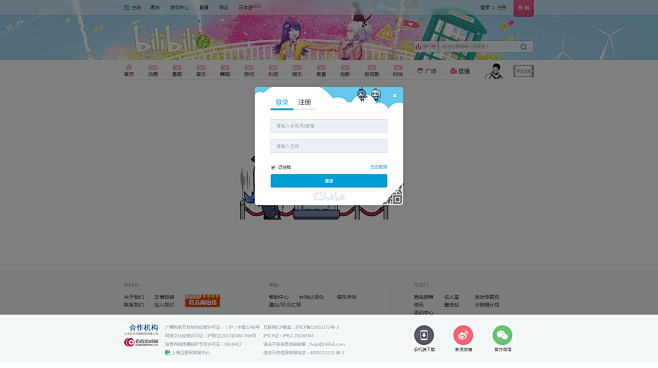
Task: Select the 登录 tab in login dialog
Action: coord(282,102)
